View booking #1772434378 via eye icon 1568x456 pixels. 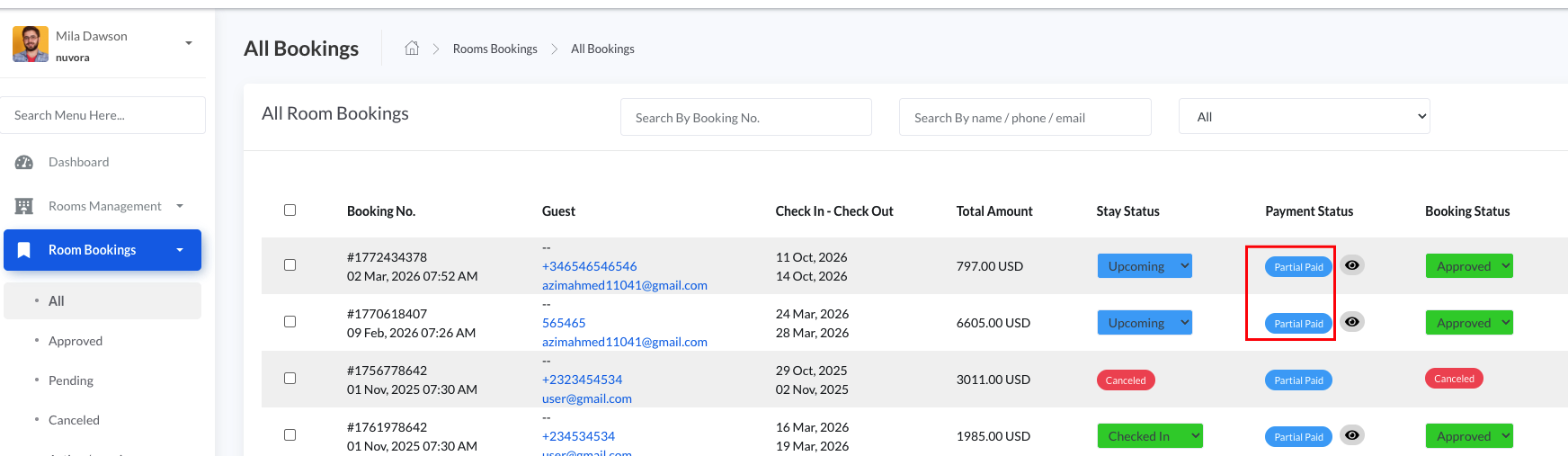[1352, 265]
